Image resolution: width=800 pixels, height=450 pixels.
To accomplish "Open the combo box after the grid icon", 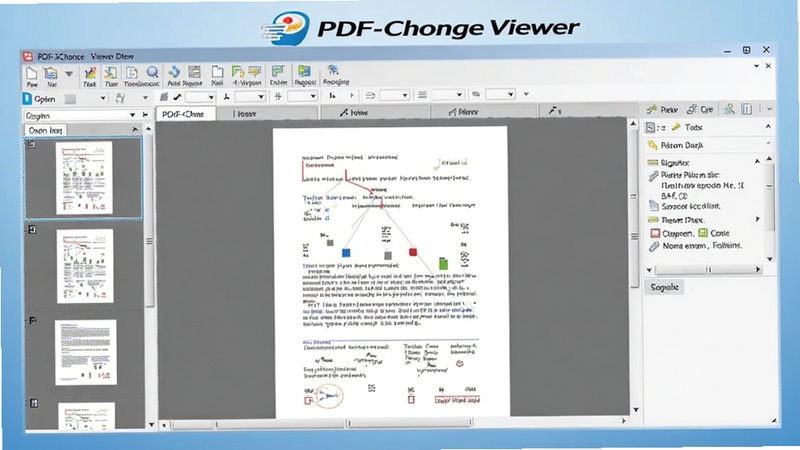I will 302,96.
